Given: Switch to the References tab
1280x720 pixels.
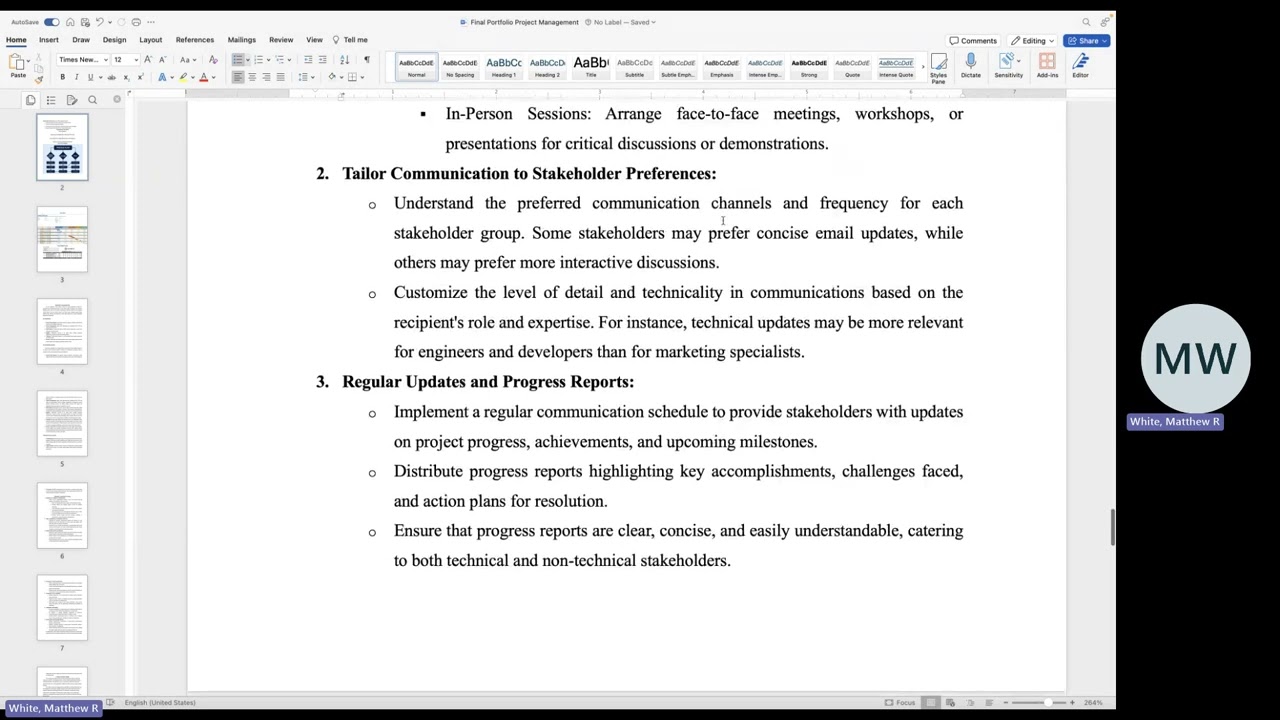Looking at the screenshot, I should coord(195,40).
